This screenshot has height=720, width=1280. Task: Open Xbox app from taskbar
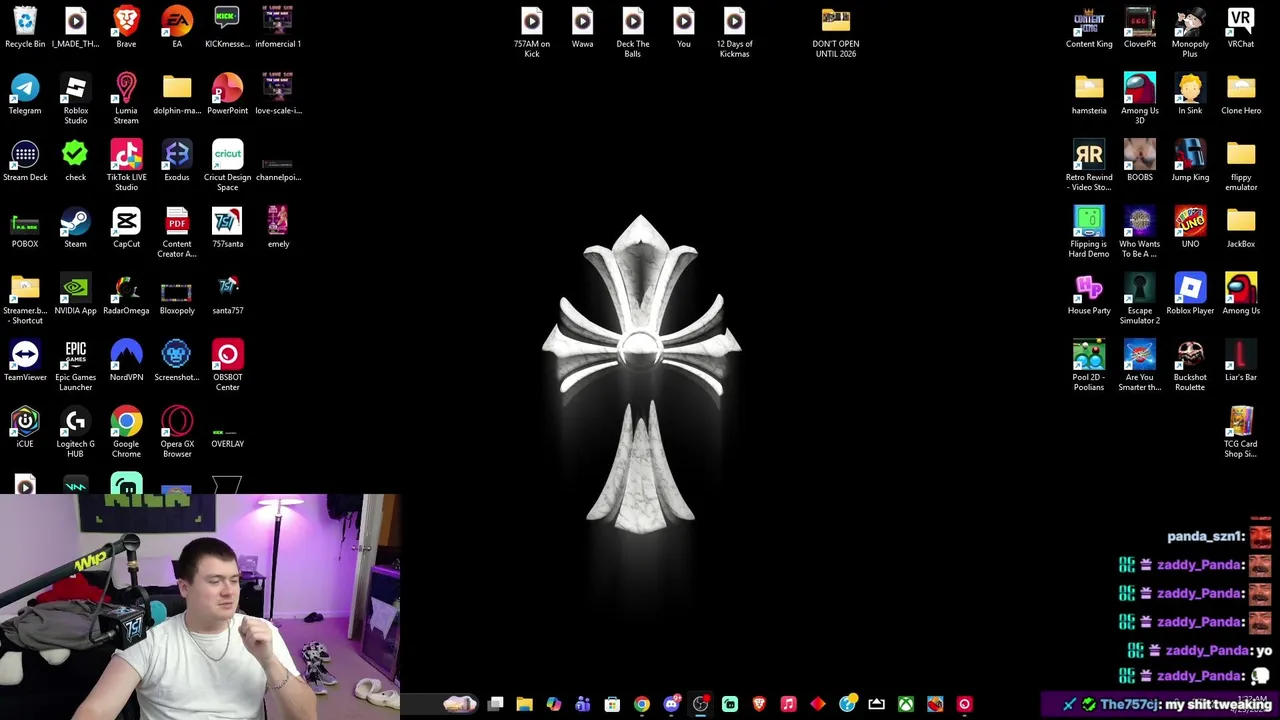click(x=905, y=704)
